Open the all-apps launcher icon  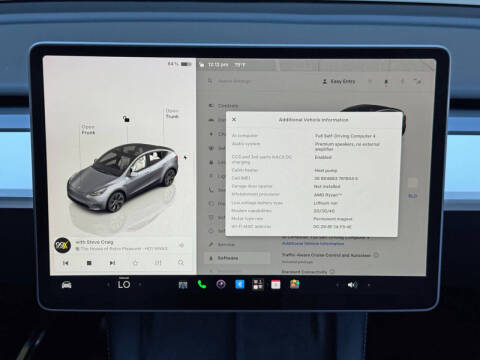point(258,284)
